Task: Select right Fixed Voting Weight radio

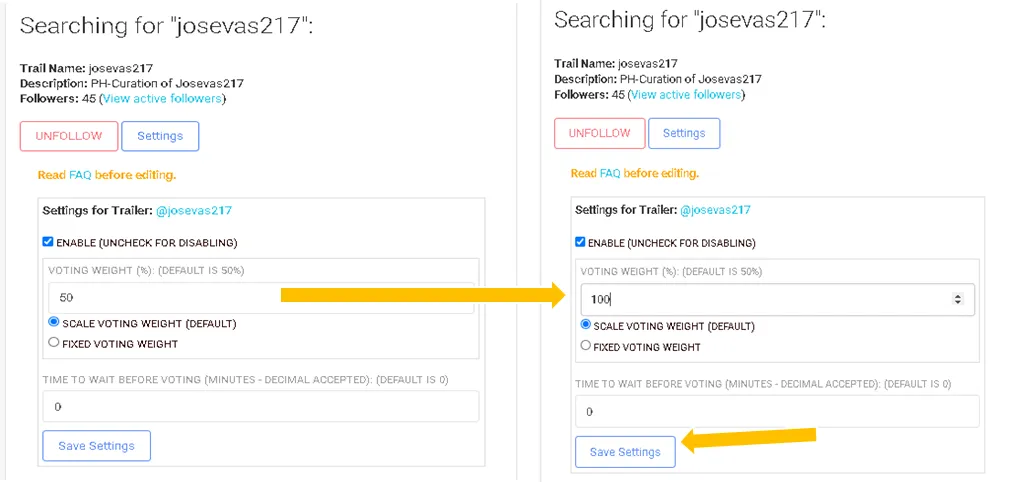Action: [585, 345]
